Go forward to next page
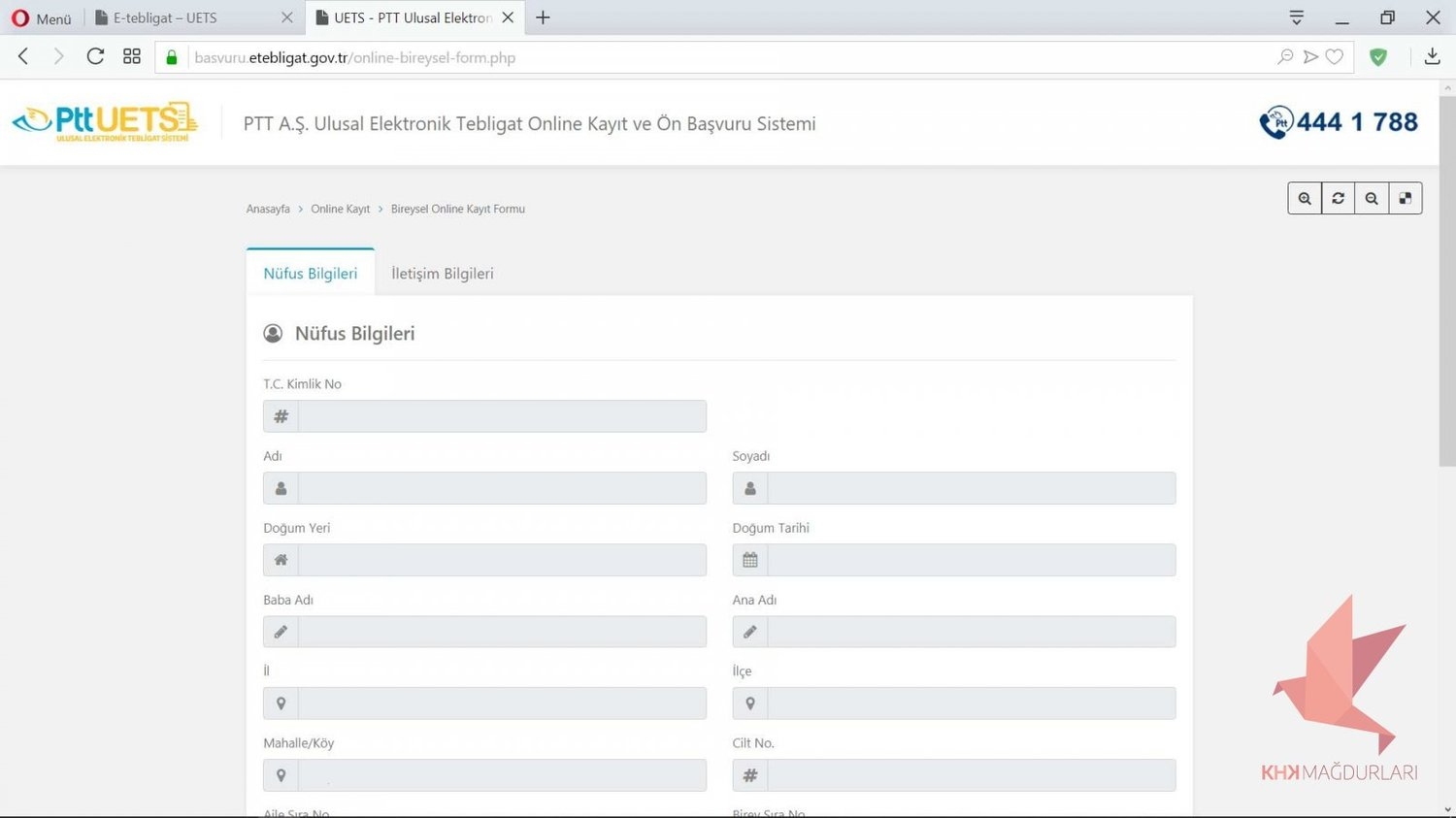1456x818 pixels. [58, 56]
